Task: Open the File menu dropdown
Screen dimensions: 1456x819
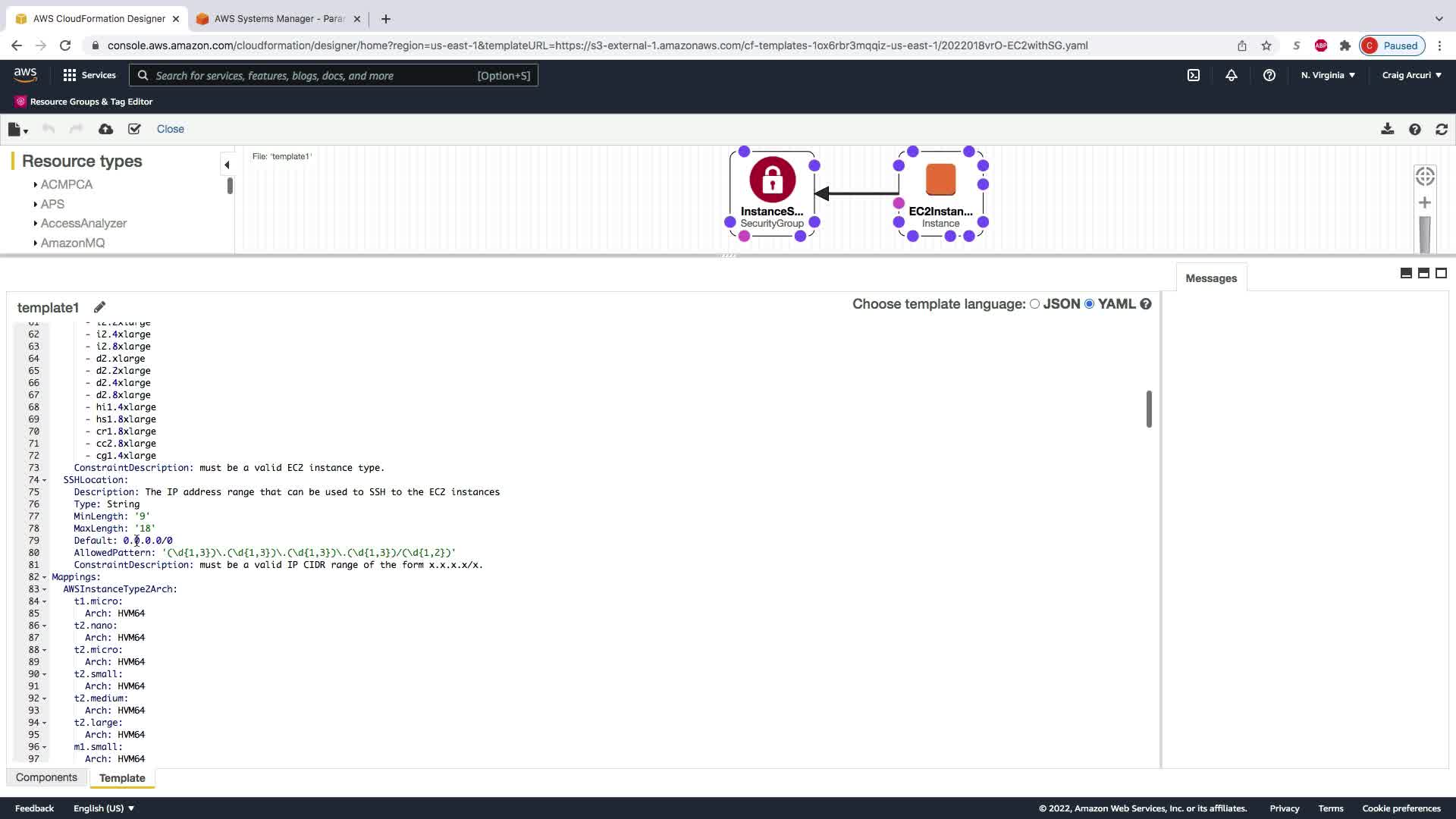Action: click(17, 130)
